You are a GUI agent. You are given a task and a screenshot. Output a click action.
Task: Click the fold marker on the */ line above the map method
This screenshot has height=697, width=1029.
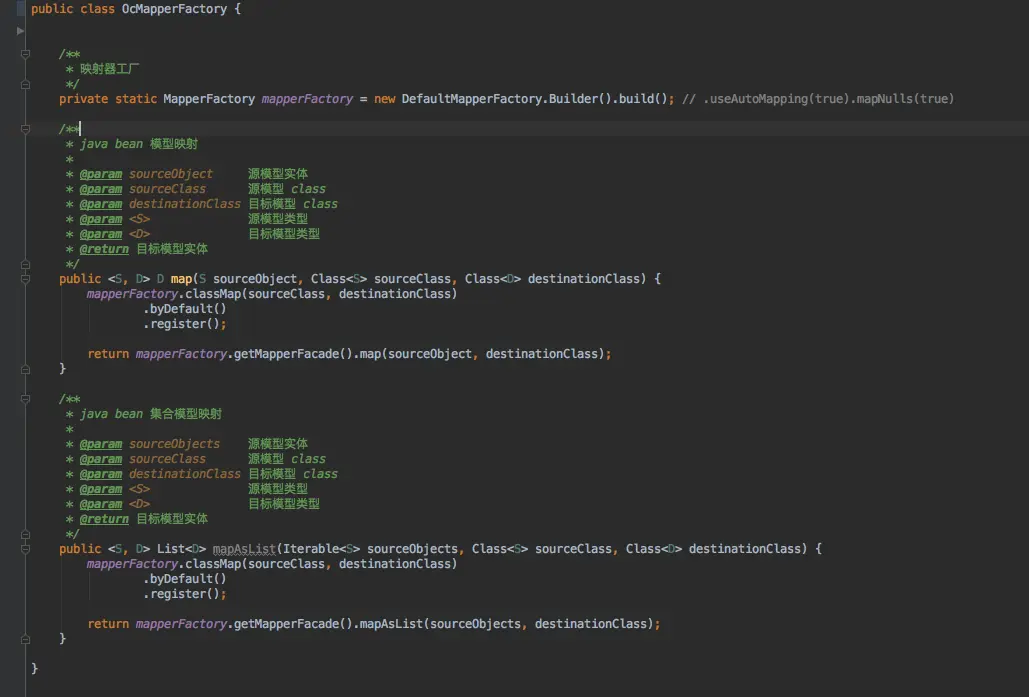pos(26,264)
